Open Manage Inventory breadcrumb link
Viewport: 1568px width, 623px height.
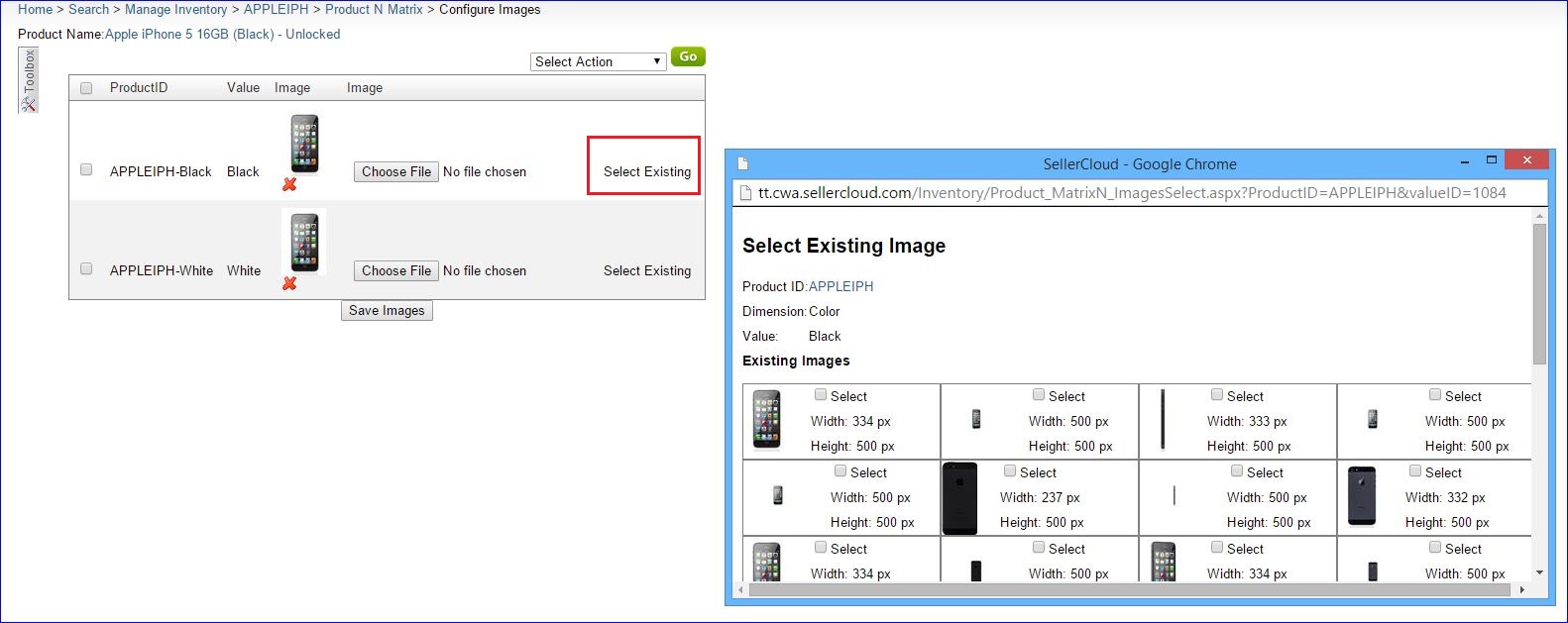176,9
